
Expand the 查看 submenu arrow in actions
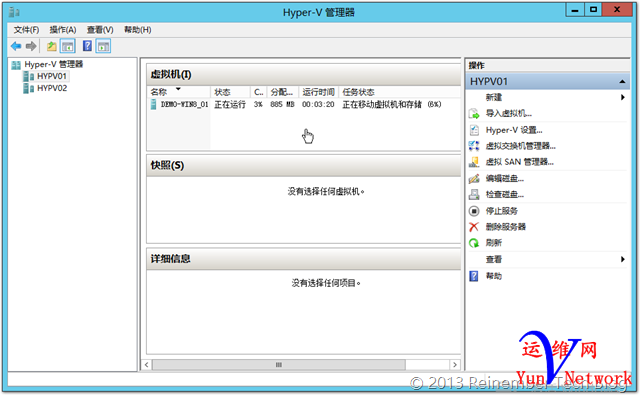pos(623,259)
